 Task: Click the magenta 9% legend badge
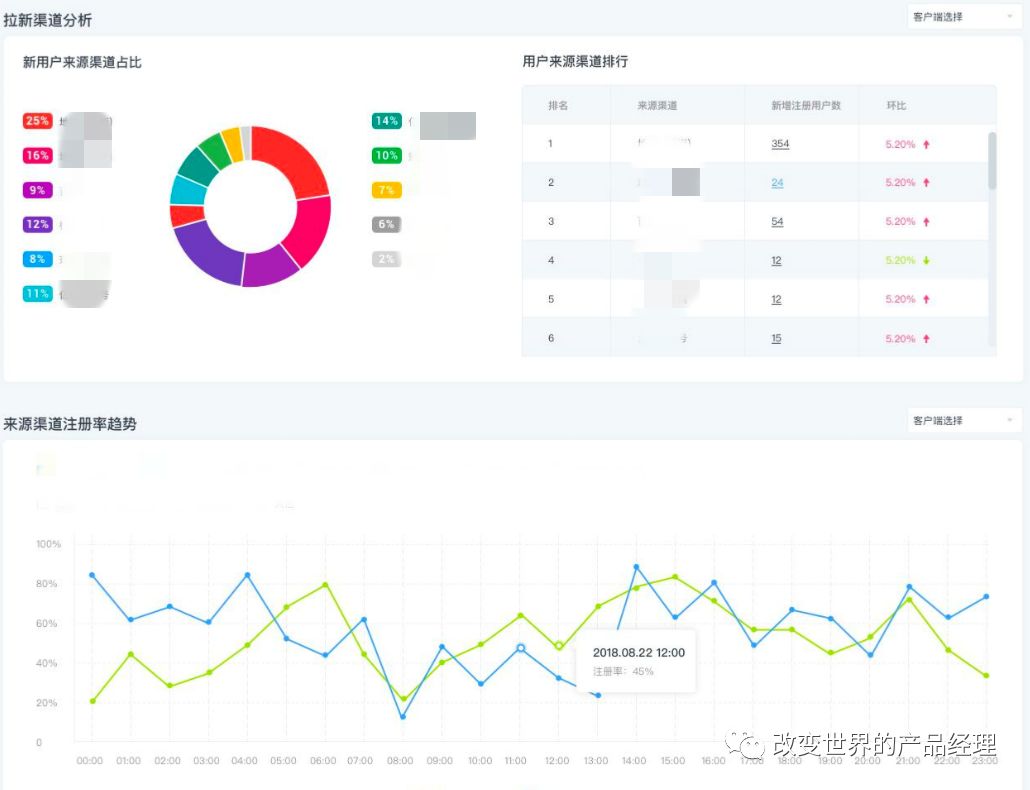click(x=37, y=190)
